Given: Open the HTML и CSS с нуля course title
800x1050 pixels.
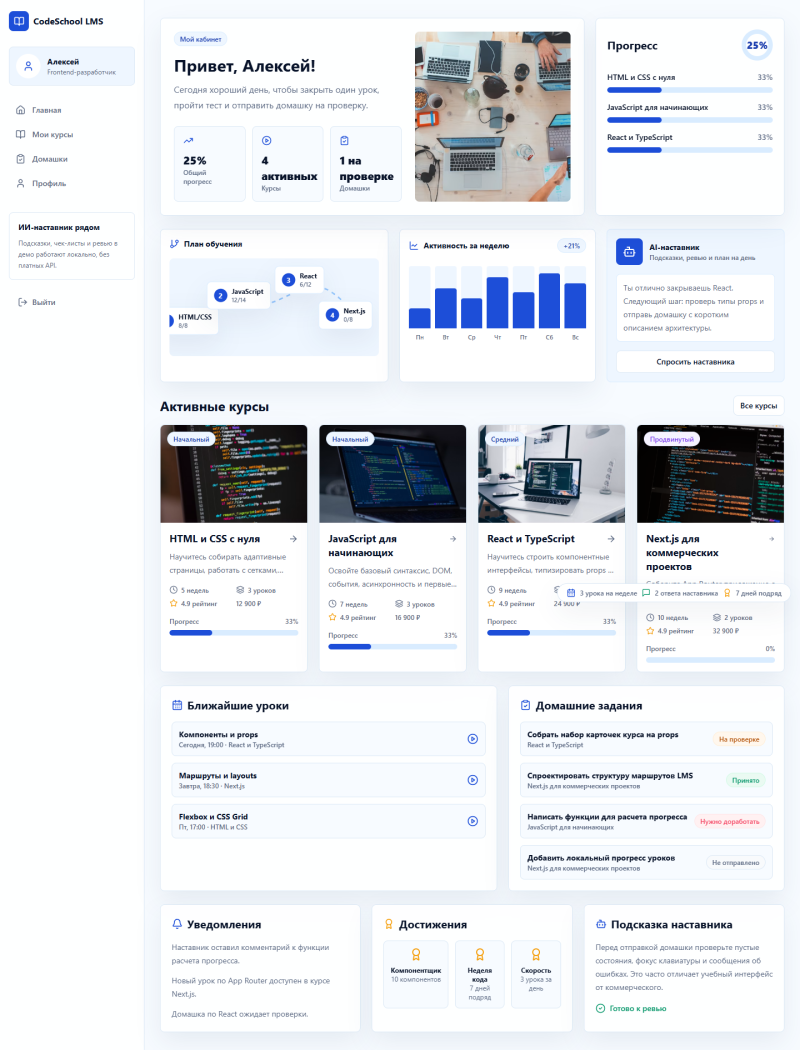Looking at the screenshot, I should tap(214, 538).
